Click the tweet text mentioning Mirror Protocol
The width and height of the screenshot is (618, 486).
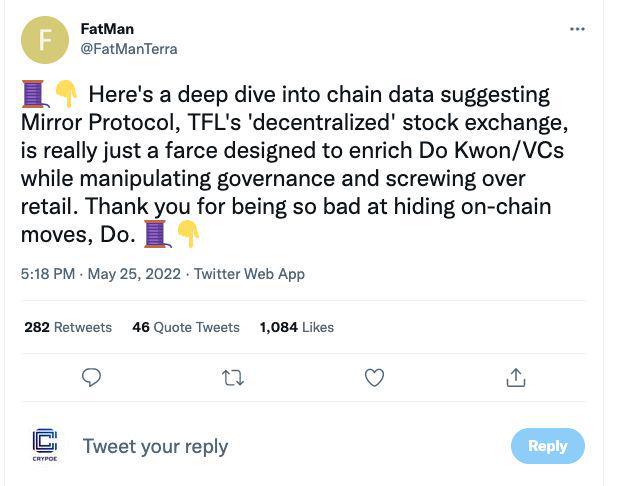(x=294, y=164)
